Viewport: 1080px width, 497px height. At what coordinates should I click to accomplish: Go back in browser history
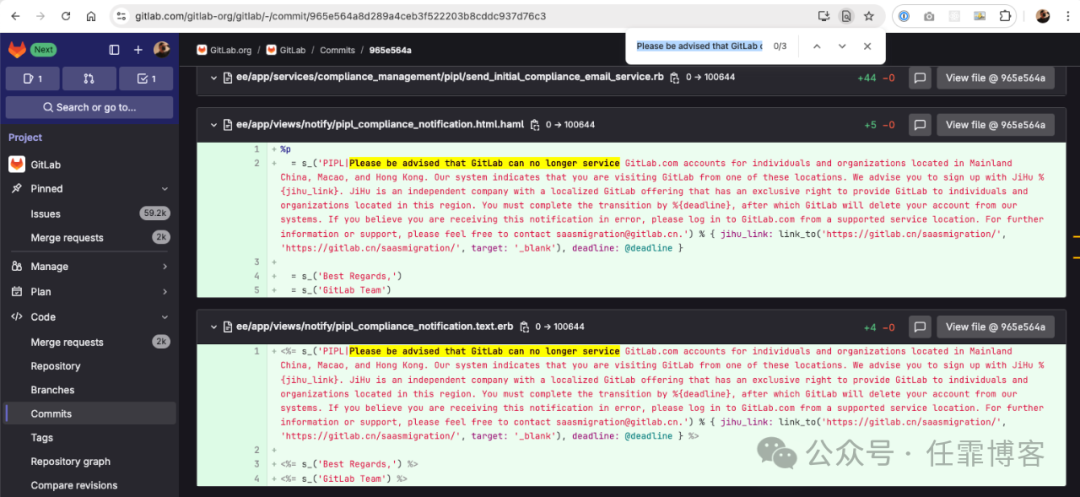pos(16,16)
